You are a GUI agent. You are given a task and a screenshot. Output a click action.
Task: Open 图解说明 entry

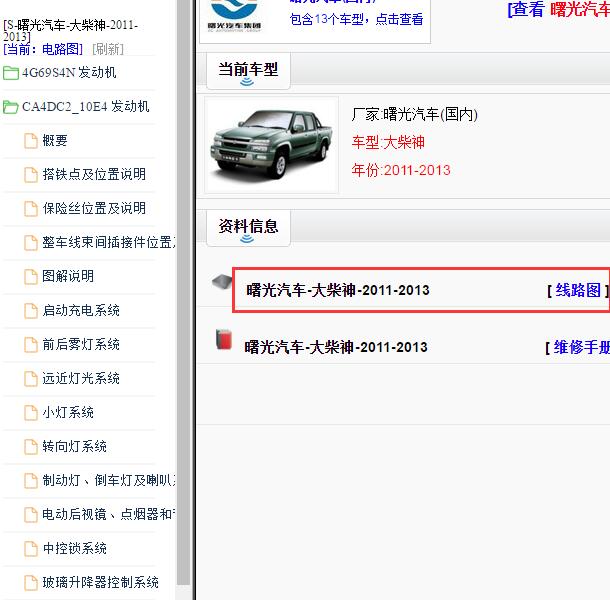tap(68, 276)
